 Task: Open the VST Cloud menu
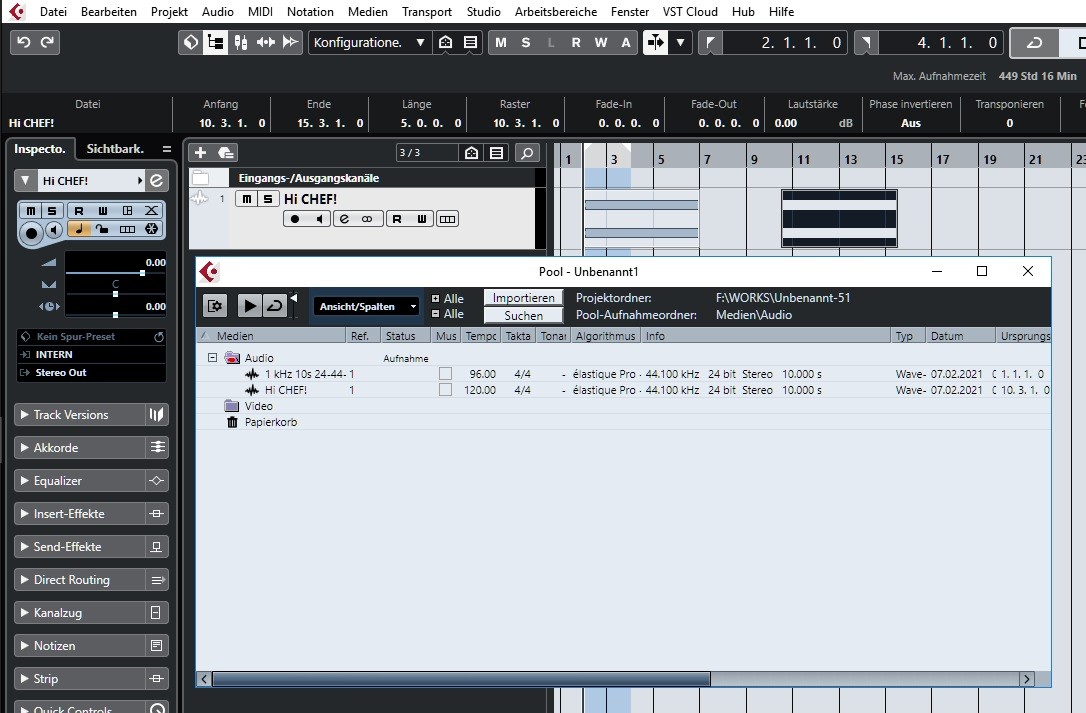[690, 12]
